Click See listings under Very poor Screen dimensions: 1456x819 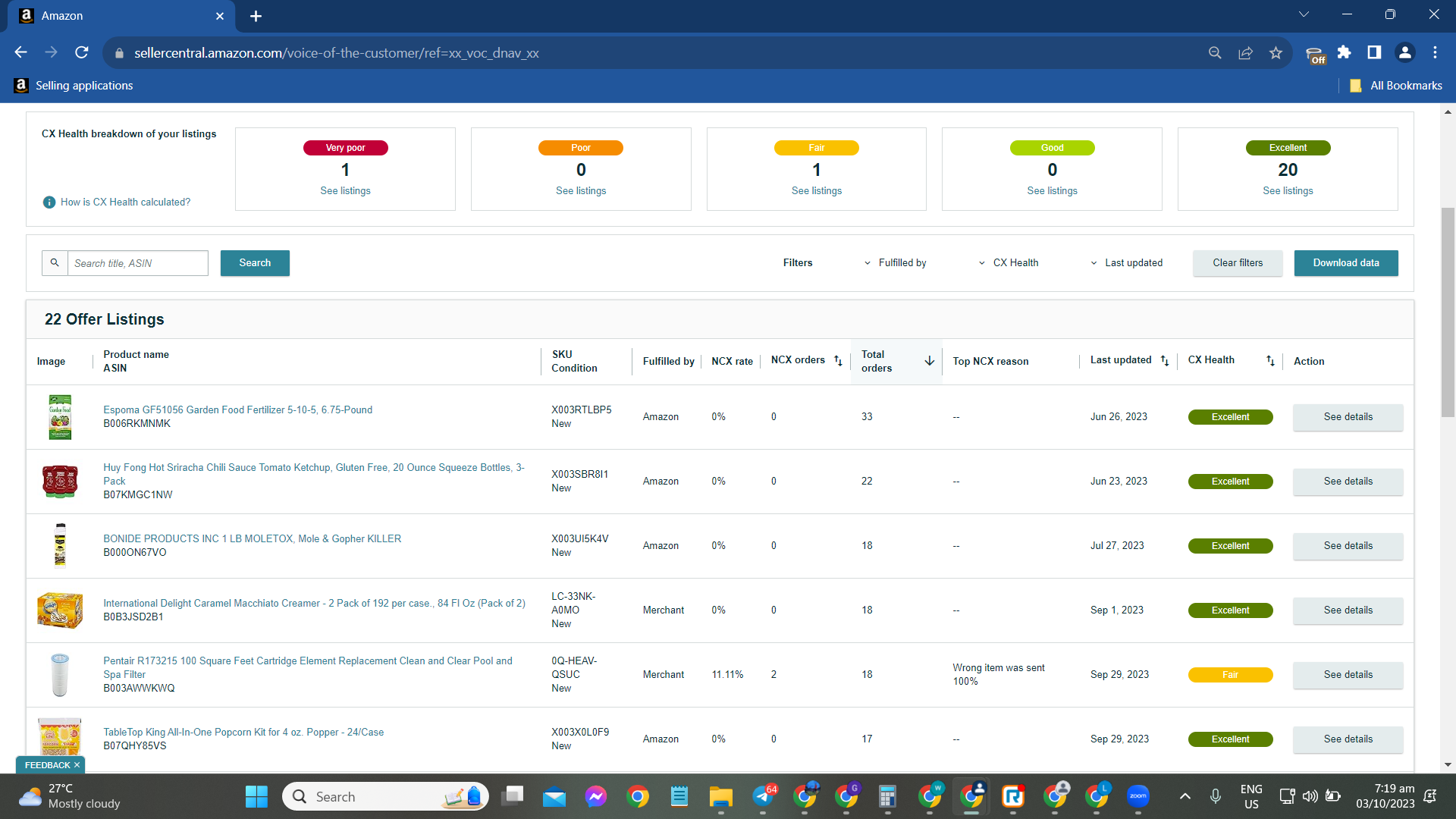(345, 191)
